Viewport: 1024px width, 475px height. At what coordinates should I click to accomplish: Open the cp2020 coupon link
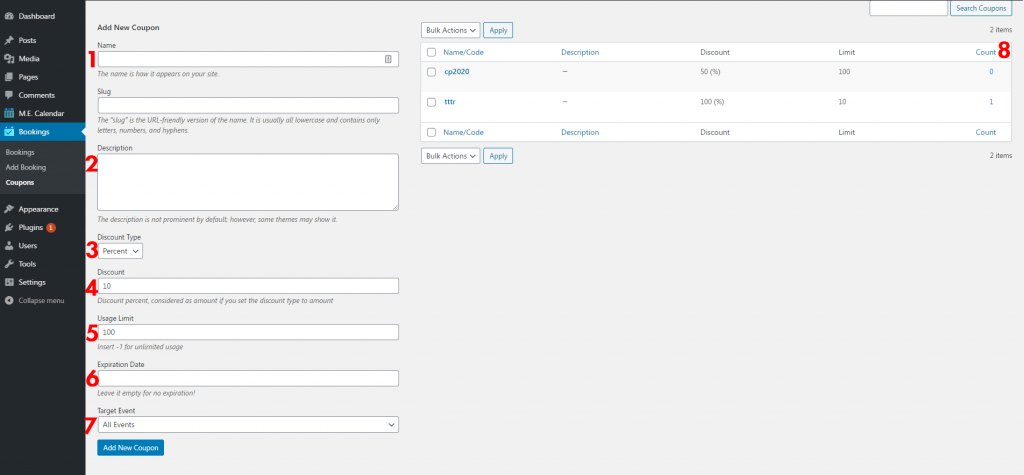coord(457,72)
